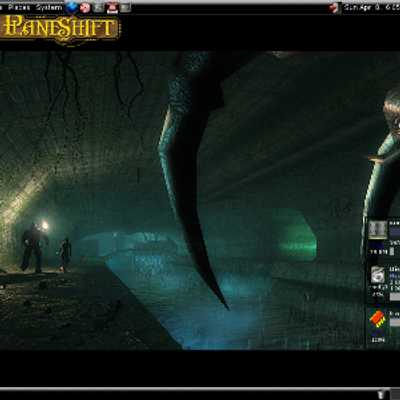Click the red disc launcher icon
Screen dimensions: 400x400
pos(85,7)
